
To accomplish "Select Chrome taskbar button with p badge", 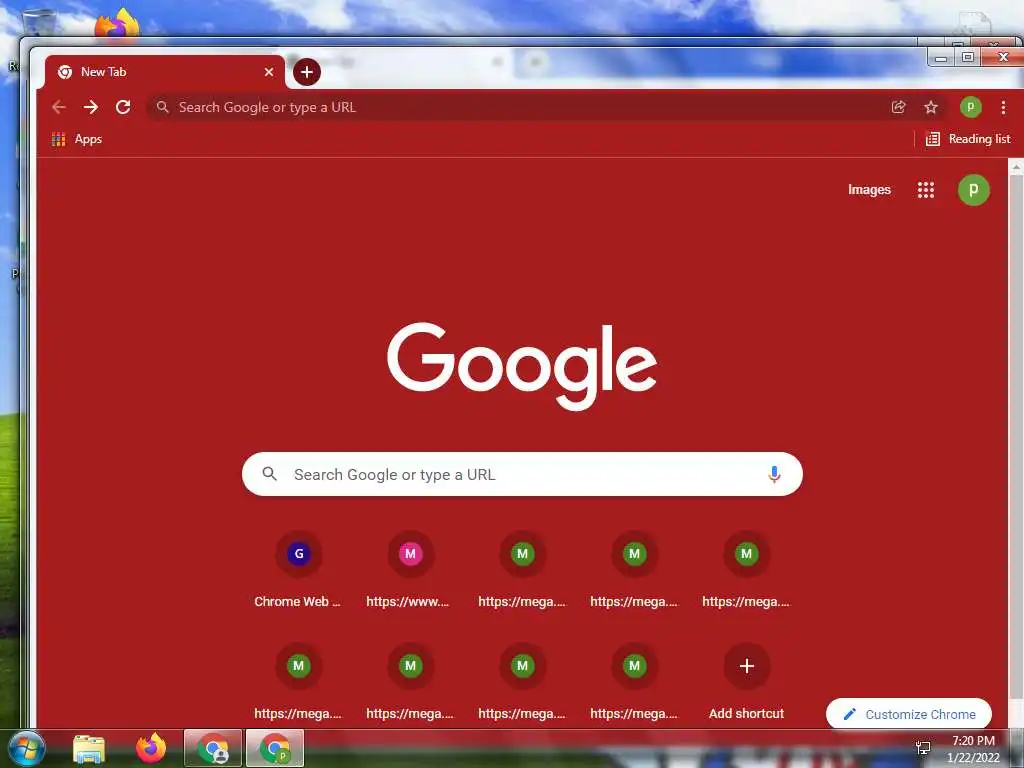I will 275,748.
